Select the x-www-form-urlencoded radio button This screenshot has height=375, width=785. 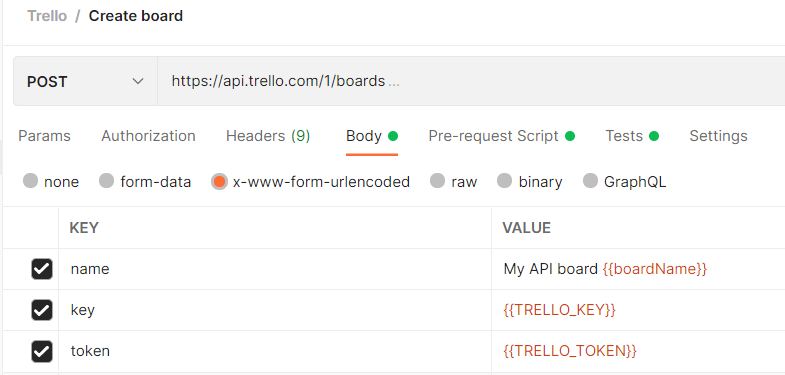tap(219, 181)
